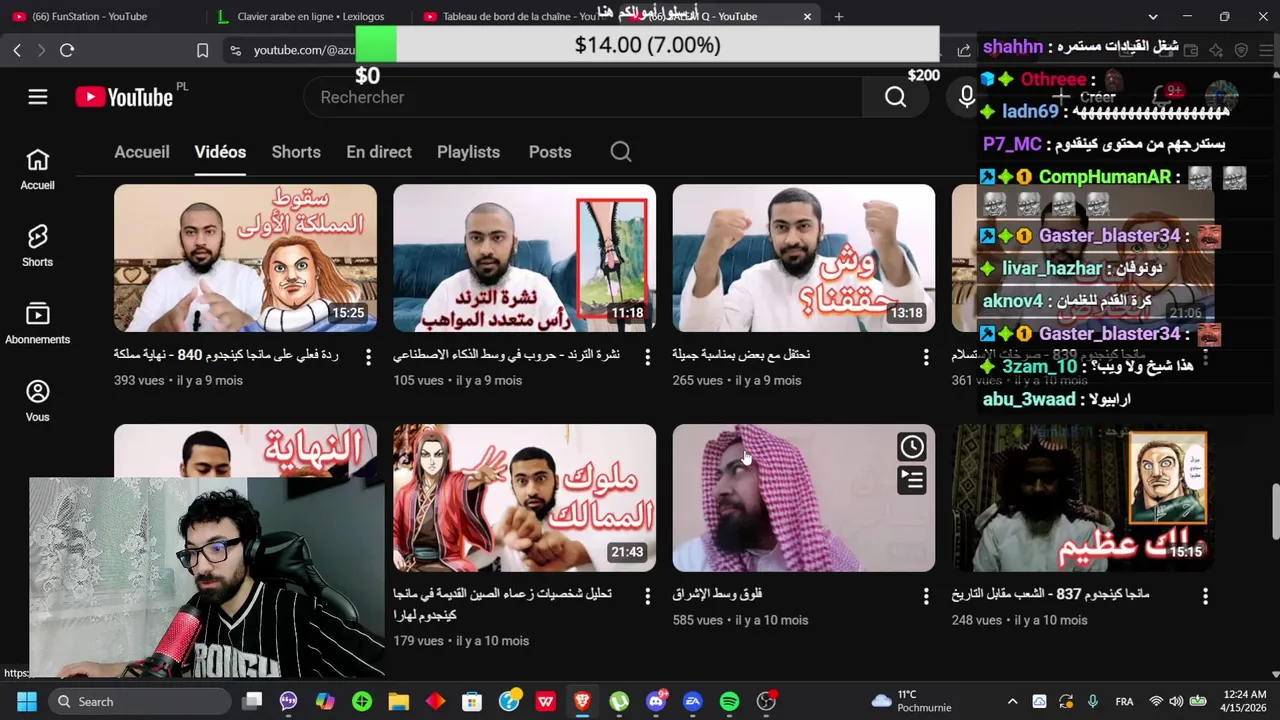The height and width of the screenshot is (720, 1280).
Task: Close the active YouTube tab
Action: 807,16
